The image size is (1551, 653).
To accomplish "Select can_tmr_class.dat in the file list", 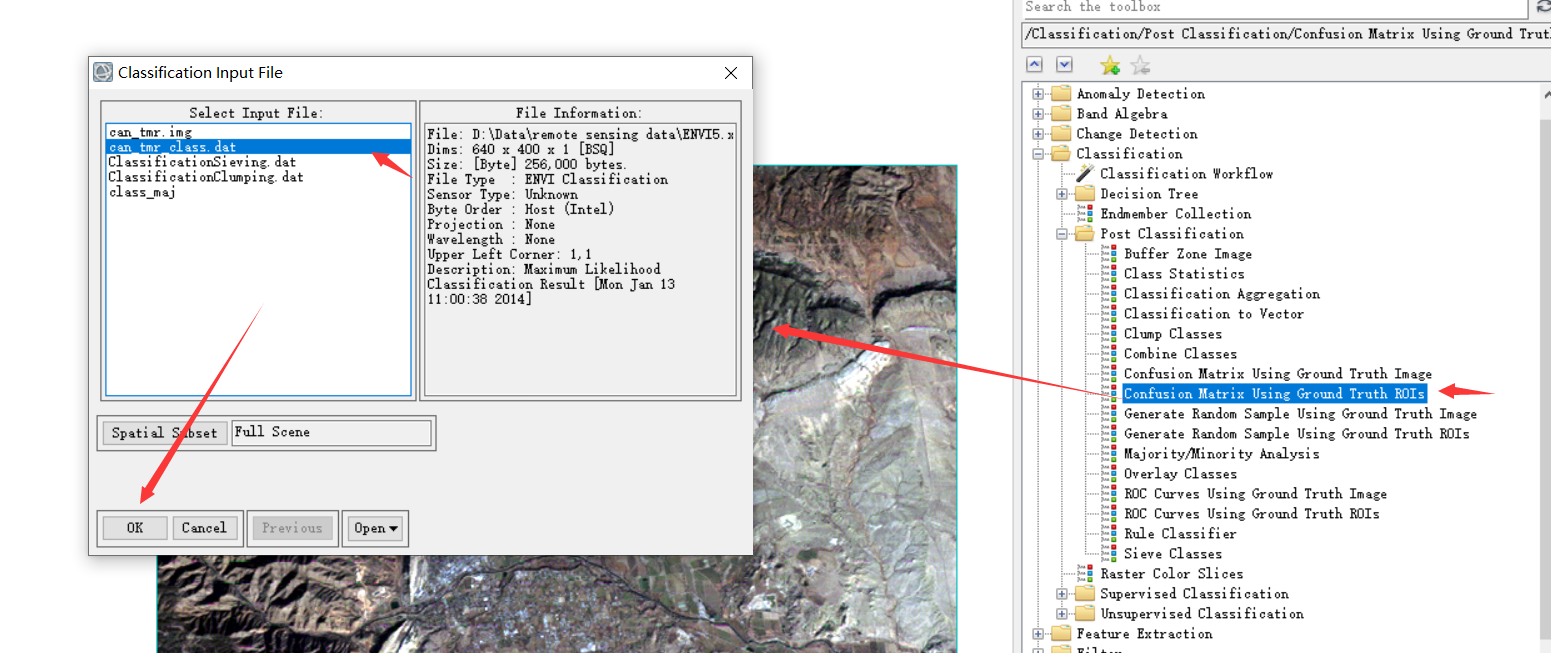I will pyautogui.click(x=259, y=147).
